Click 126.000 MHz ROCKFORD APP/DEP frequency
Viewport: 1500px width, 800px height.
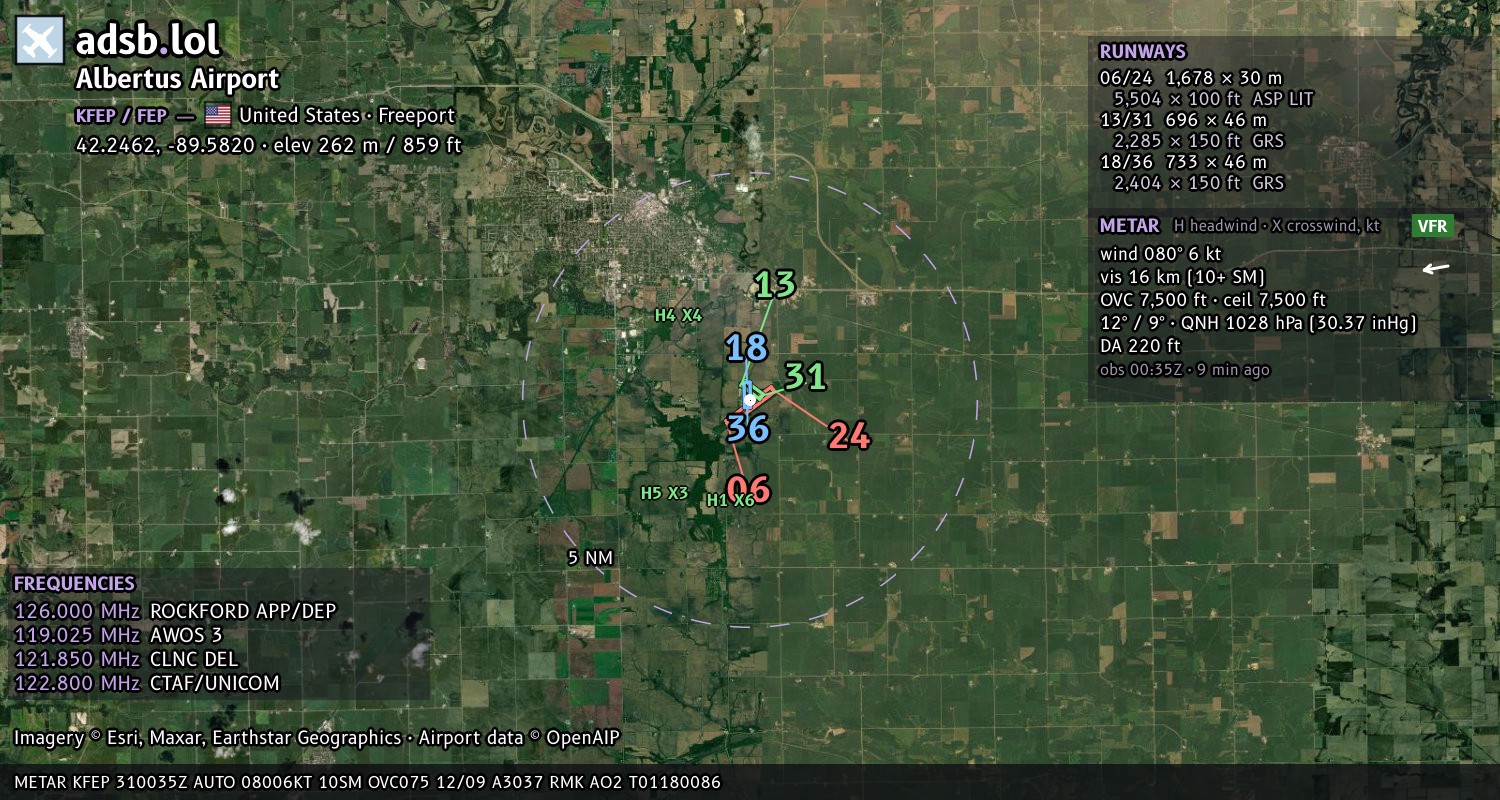coord(175,611)
